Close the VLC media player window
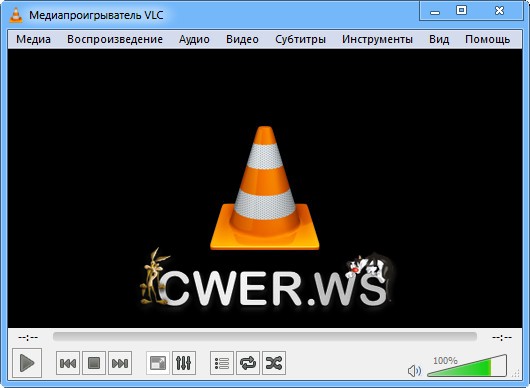Image resolution: width=530 pixels, height=388 pixels. point(500,11)
